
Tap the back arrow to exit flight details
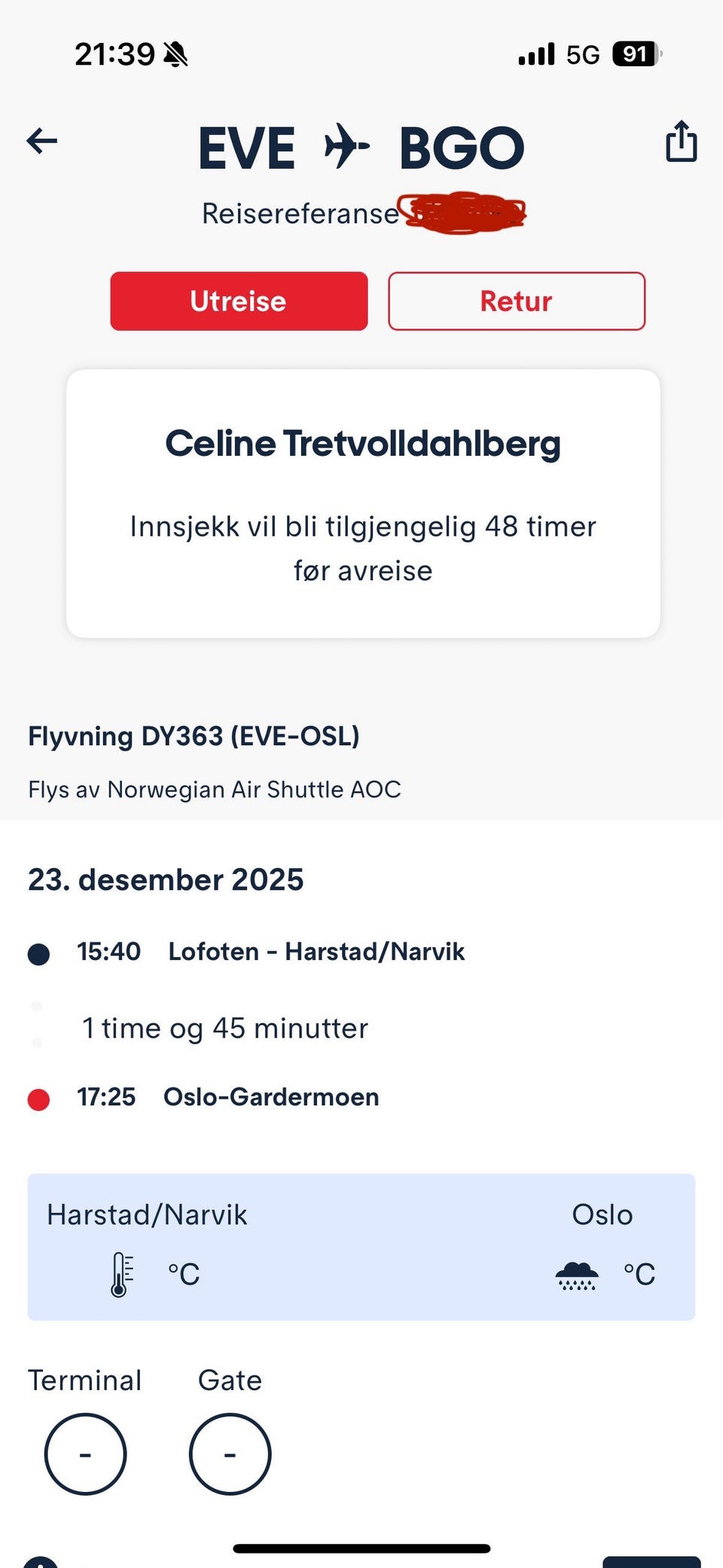click(42, 141)
